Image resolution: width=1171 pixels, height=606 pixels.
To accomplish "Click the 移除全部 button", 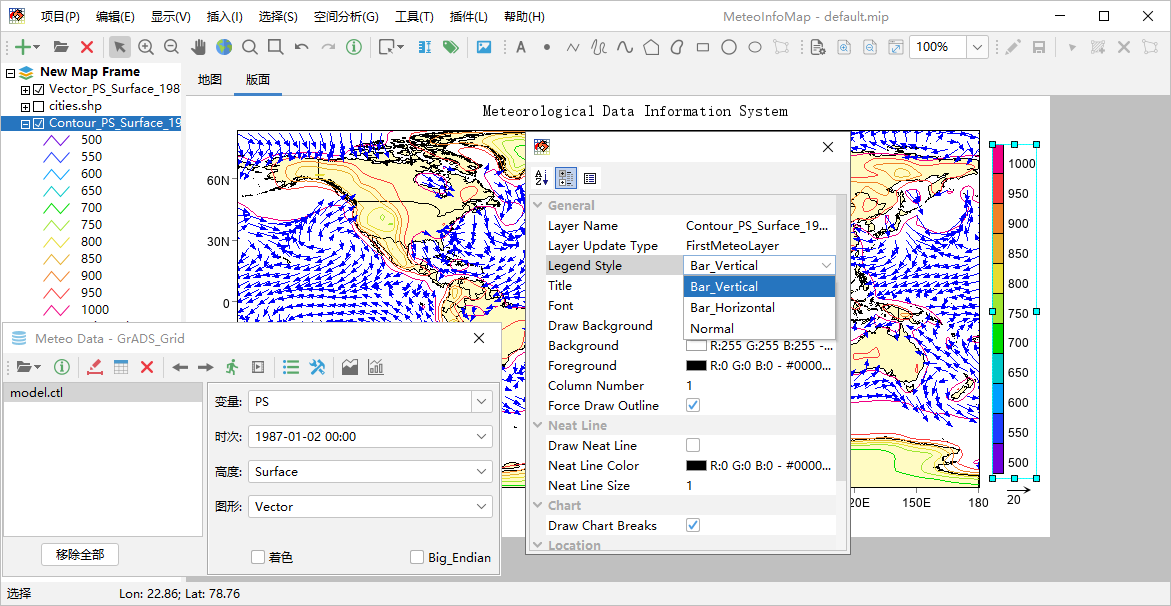I will tap(80, 554).
